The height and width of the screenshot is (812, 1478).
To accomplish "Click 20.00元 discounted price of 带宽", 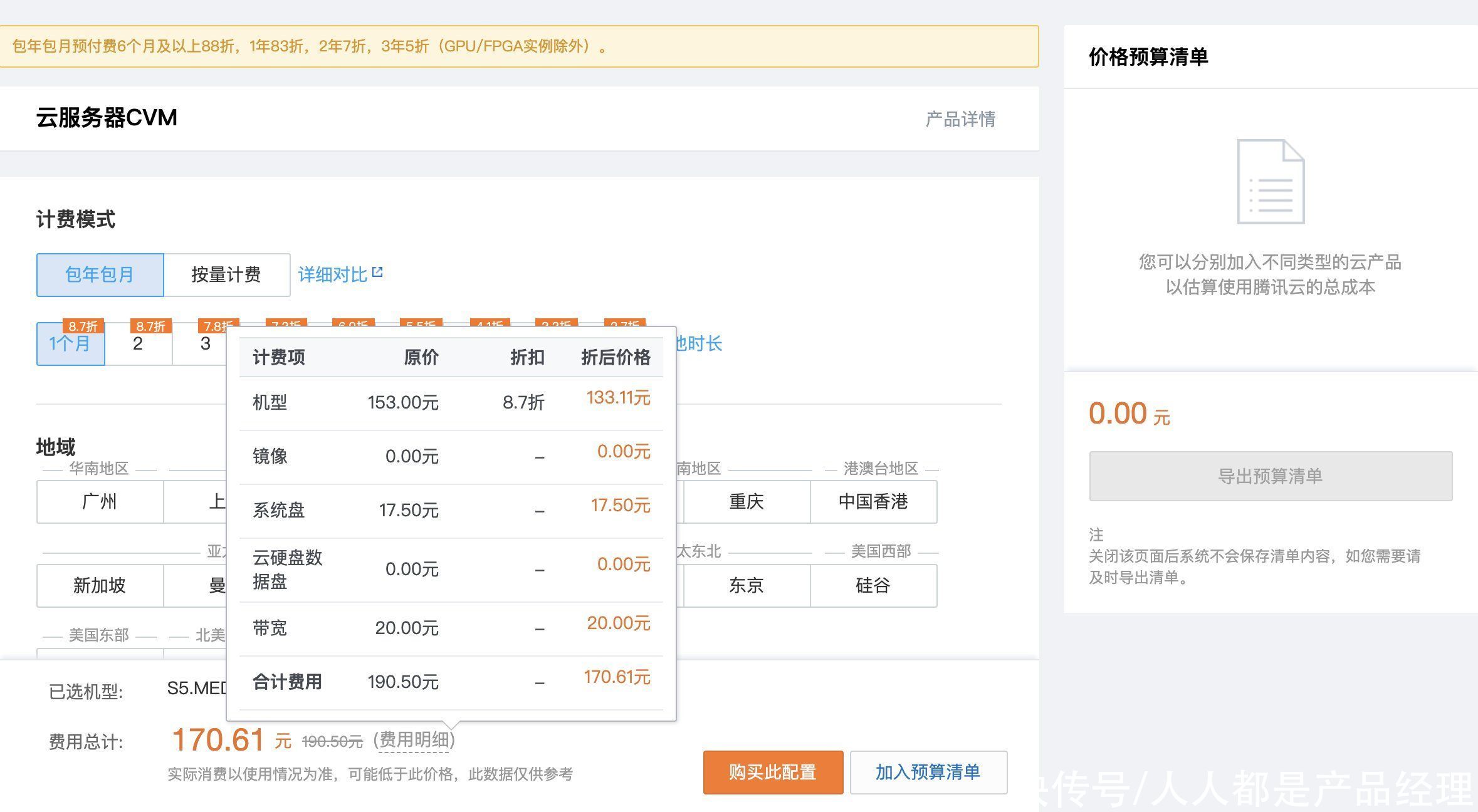I will (x=619, y=623).
